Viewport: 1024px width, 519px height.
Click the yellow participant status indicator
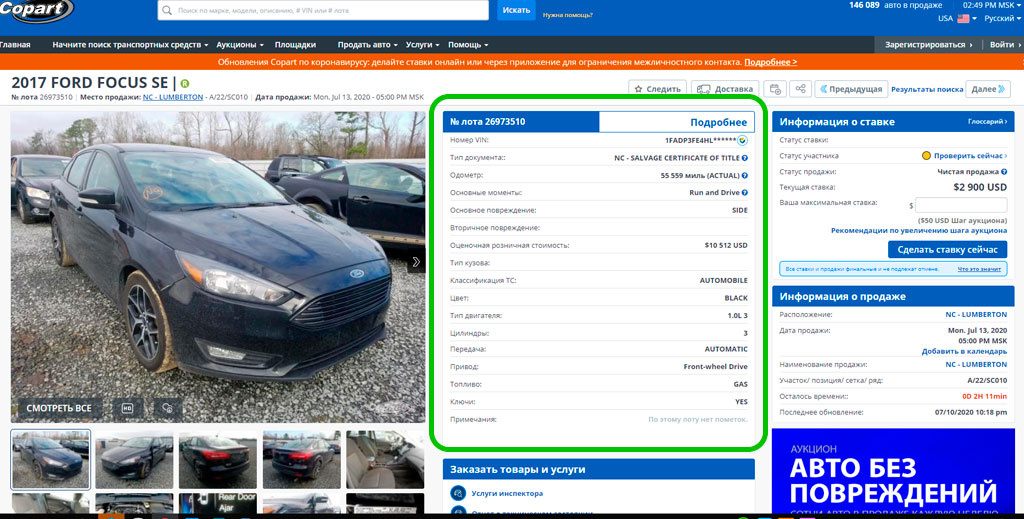click(x=926, y=156)
